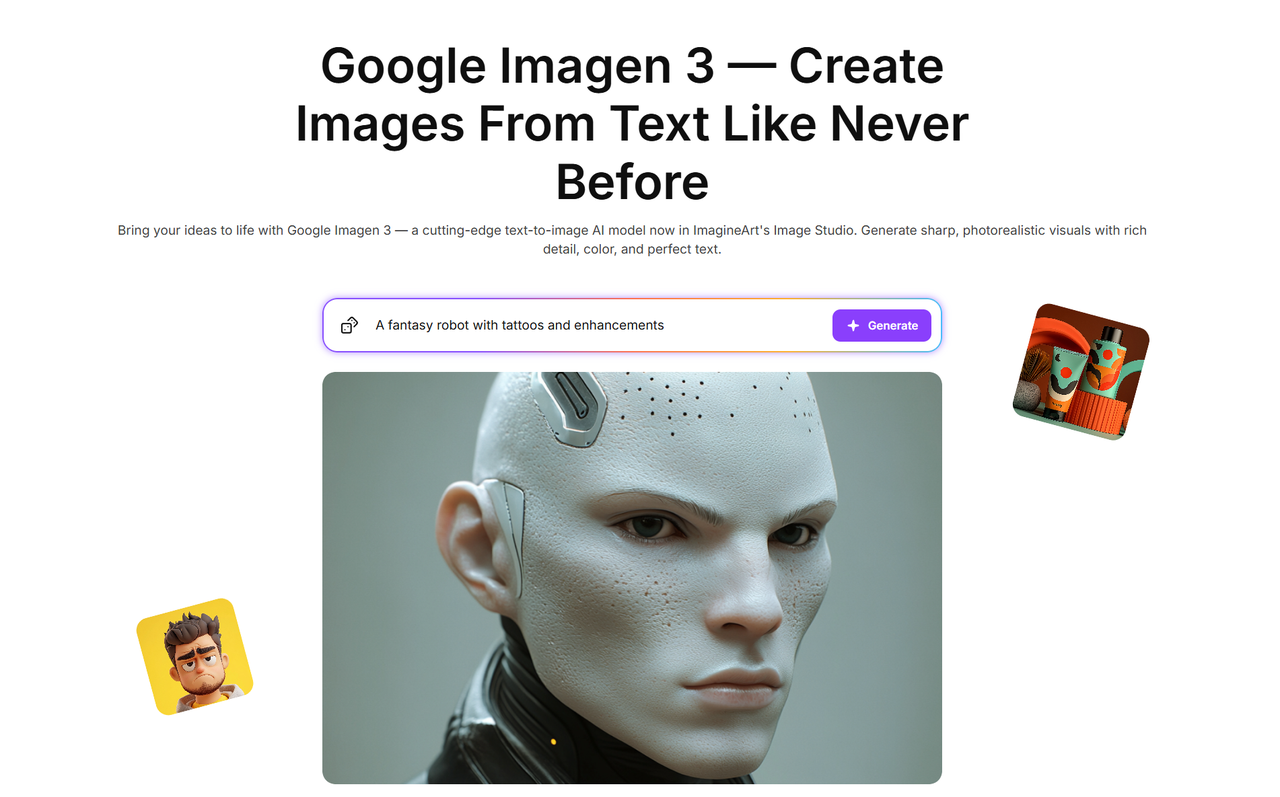Click the 'ImagineArt's Image Studio' text
Viewport: 1280px width, 797px height.
tap(772, 230)
